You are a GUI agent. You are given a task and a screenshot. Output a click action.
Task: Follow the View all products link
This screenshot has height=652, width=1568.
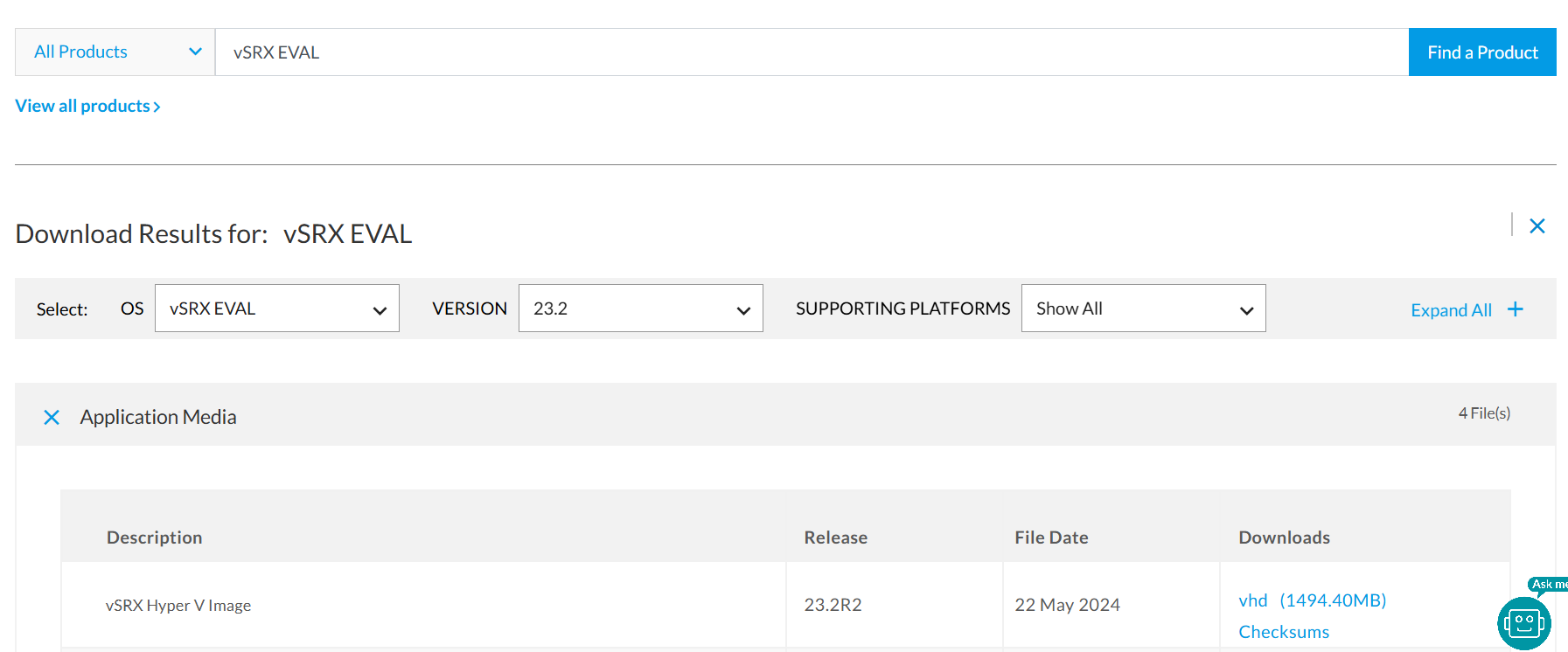(x=87, y=107)
